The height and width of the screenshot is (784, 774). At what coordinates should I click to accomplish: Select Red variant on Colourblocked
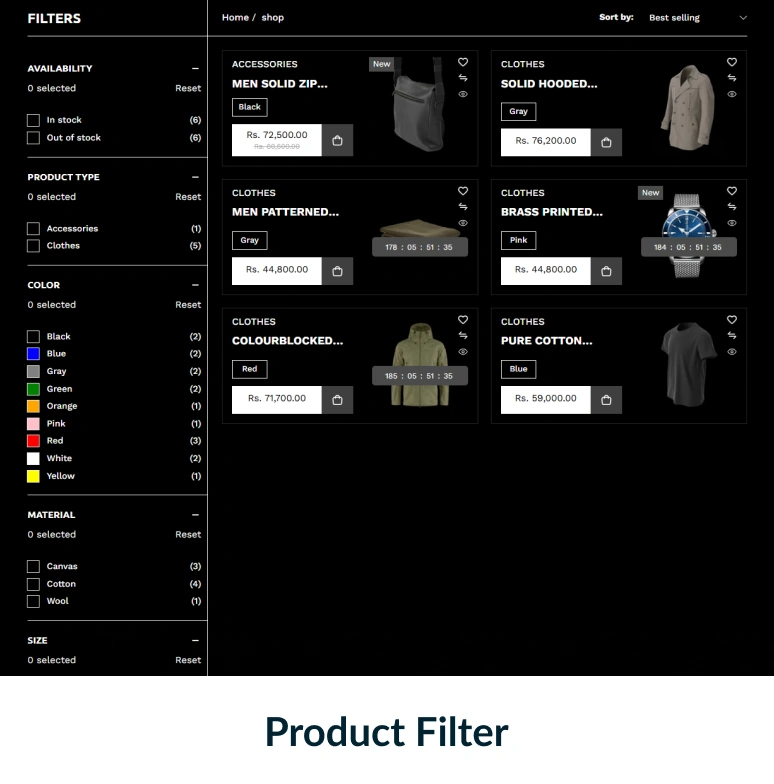point(250,369)
